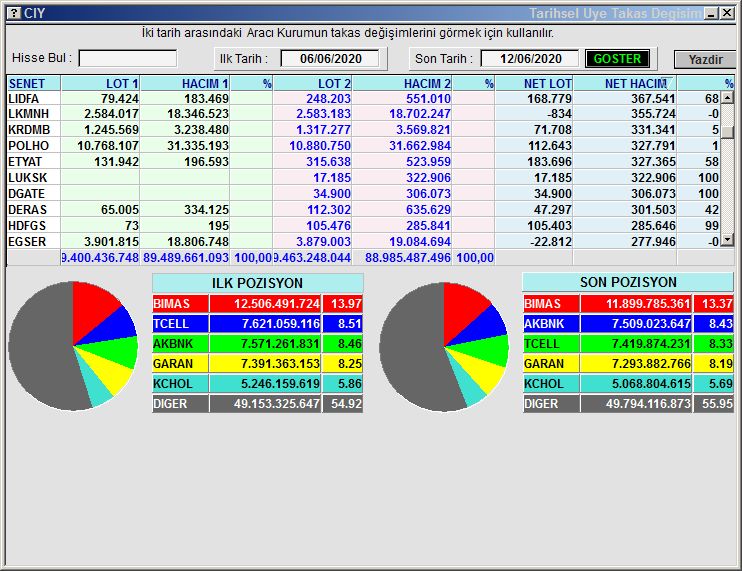The width and height of the screenshot is (742, 571).
Task: Sort by the NET HACIM column header
Action: coord(635,84)
